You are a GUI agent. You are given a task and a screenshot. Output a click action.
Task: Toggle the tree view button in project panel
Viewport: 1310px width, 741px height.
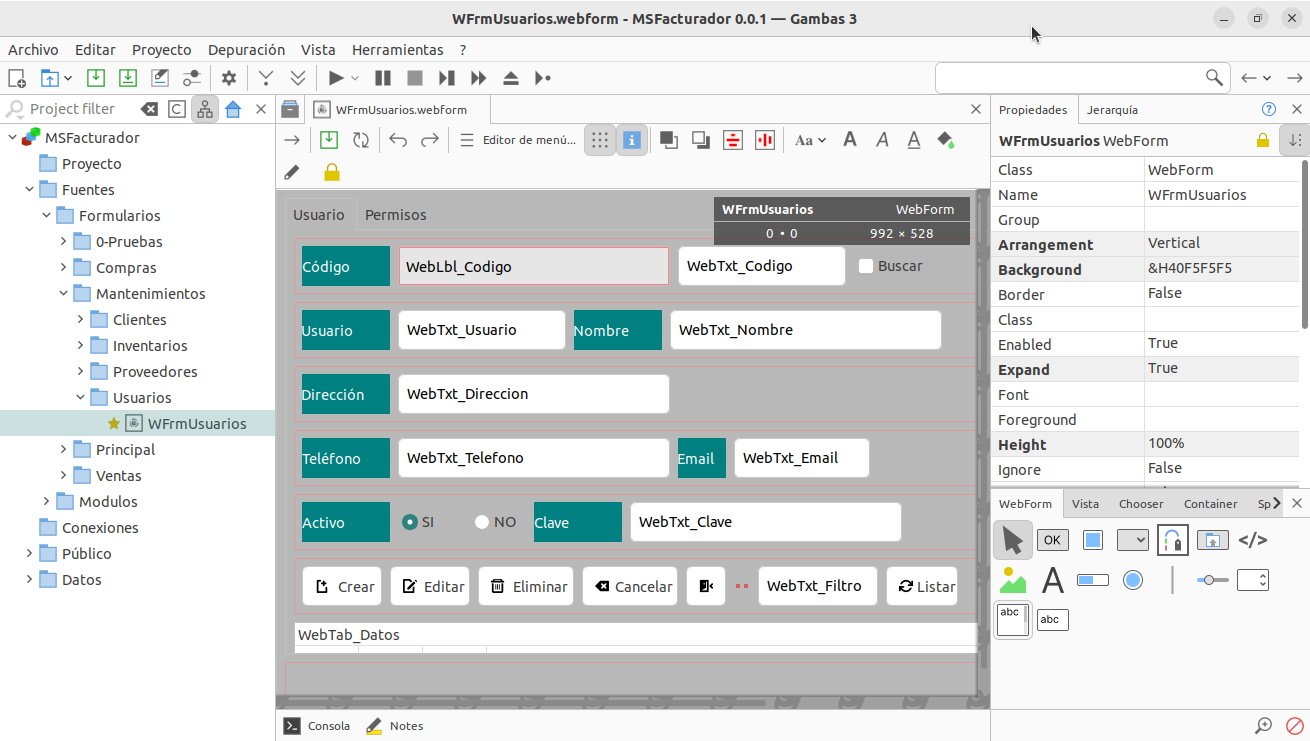[205, 109]
